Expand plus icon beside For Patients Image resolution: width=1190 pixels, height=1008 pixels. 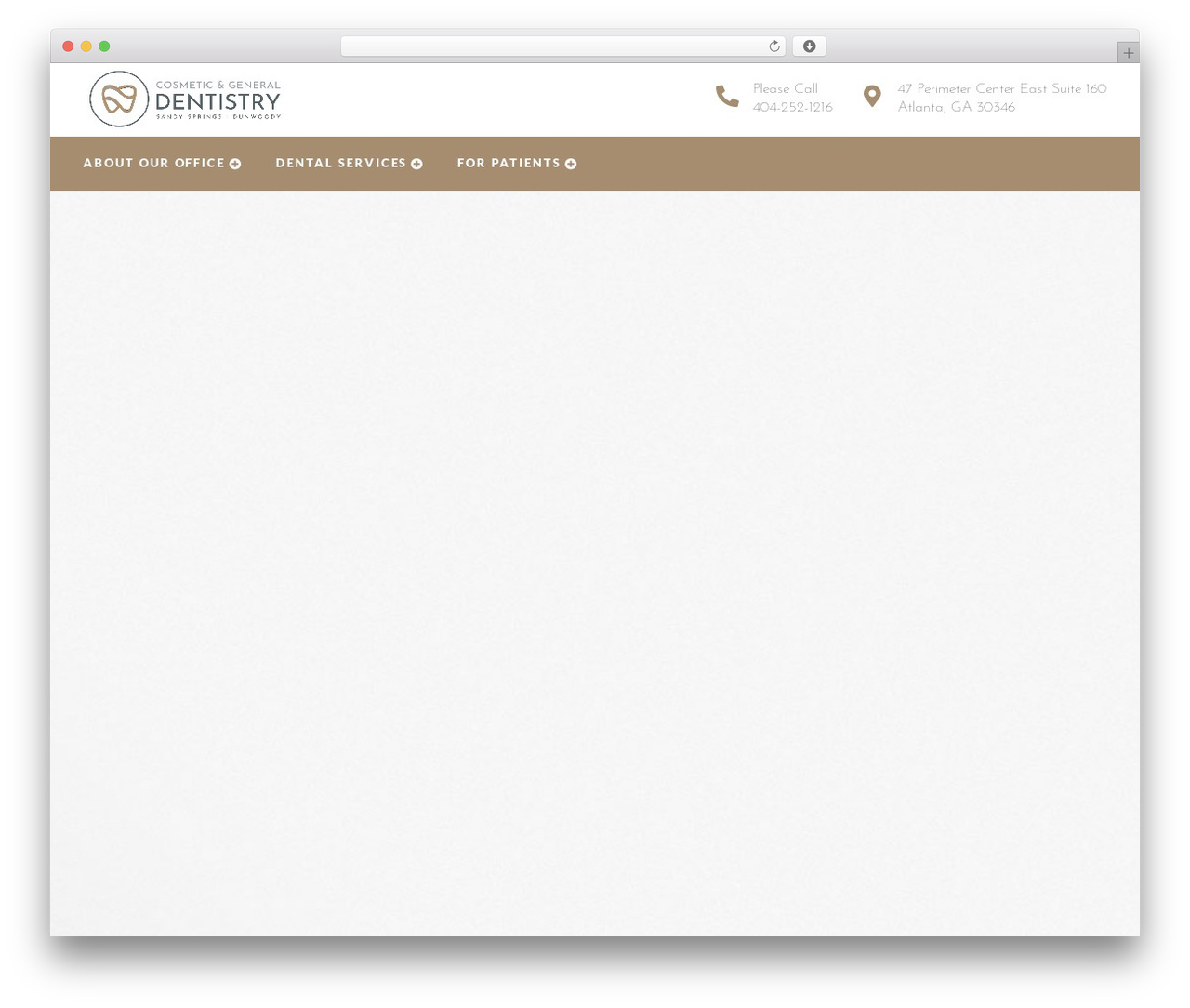point(571,164)
